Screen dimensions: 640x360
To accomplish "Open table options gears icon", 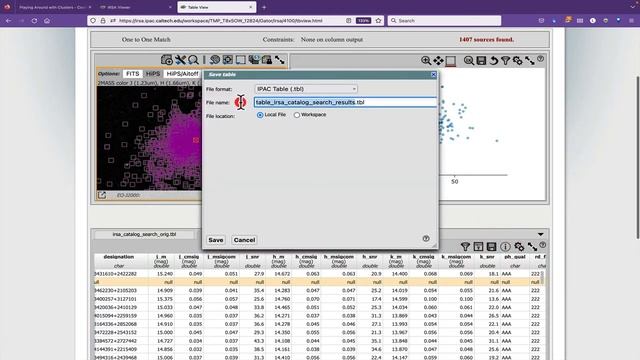I will click(519, 247).
